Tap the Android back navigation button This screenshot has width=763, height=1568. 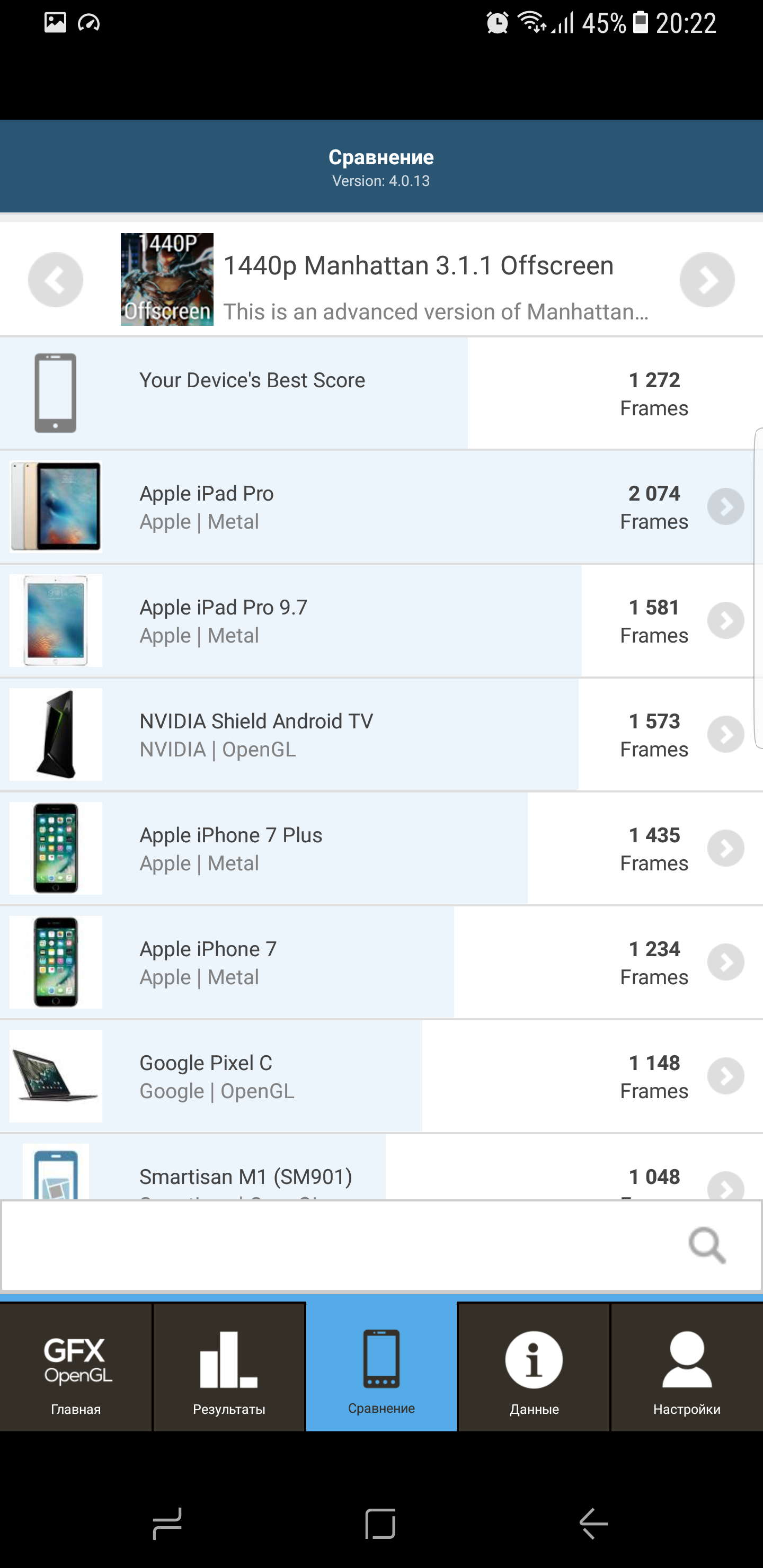594,1524
